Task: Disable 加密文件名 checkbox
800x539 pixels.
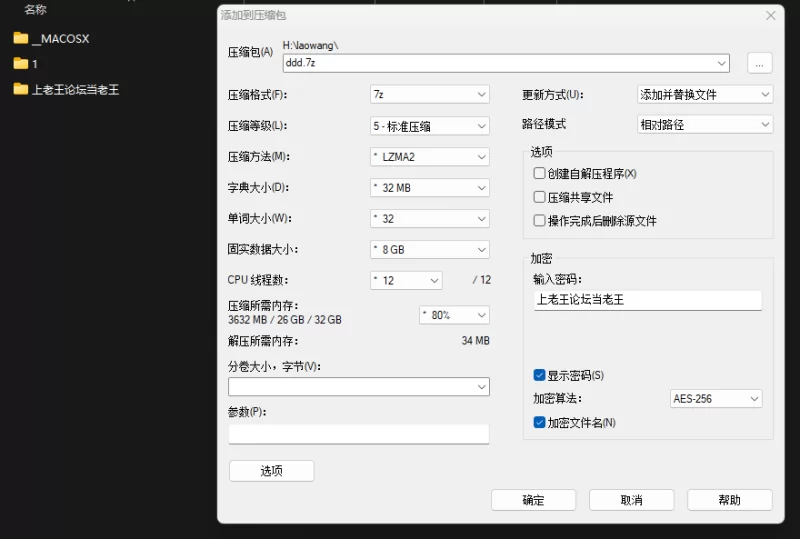Action: (x=540, y=423)
